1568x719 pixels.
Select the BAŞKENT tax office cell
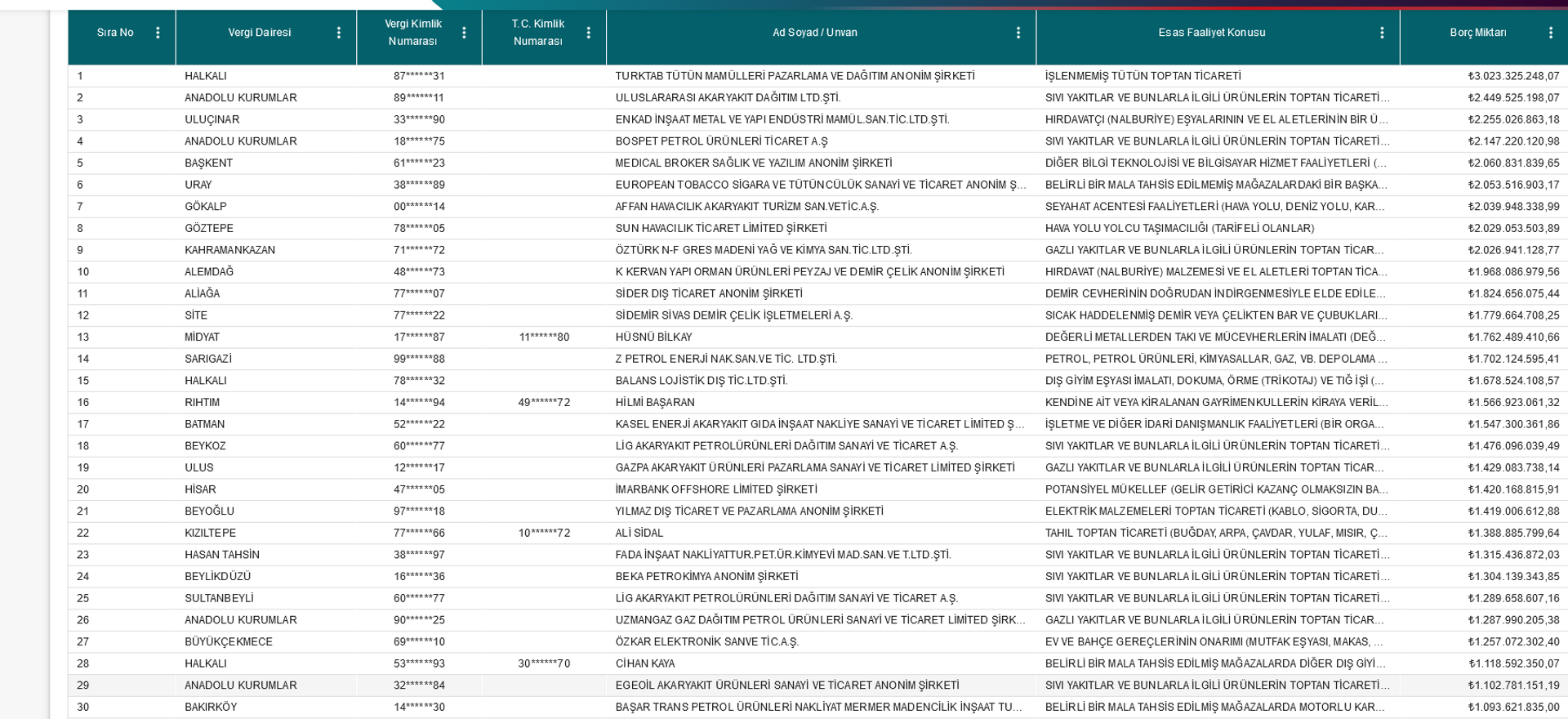[266, 163]
